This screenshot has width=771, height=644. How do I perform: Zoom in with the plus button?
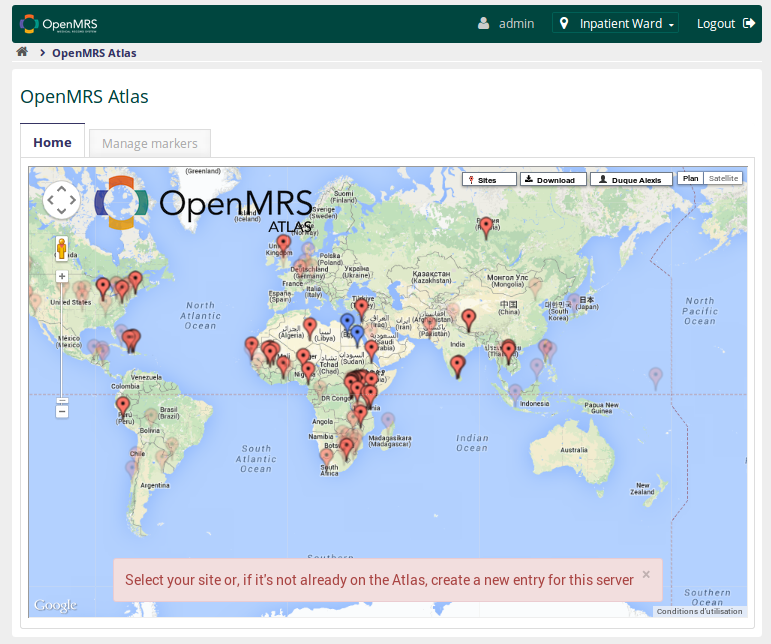[62, 276]
